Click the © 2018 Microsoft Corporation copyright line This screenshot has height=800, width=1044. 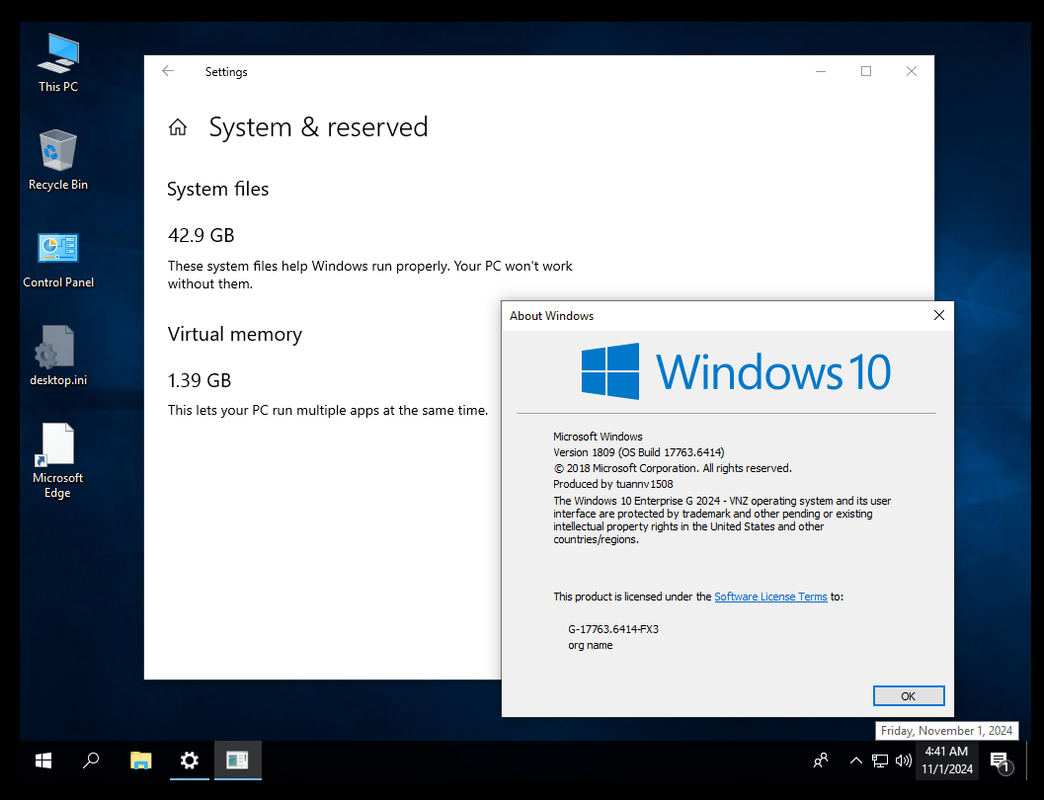pyautogui.click(x=672, y=468)
